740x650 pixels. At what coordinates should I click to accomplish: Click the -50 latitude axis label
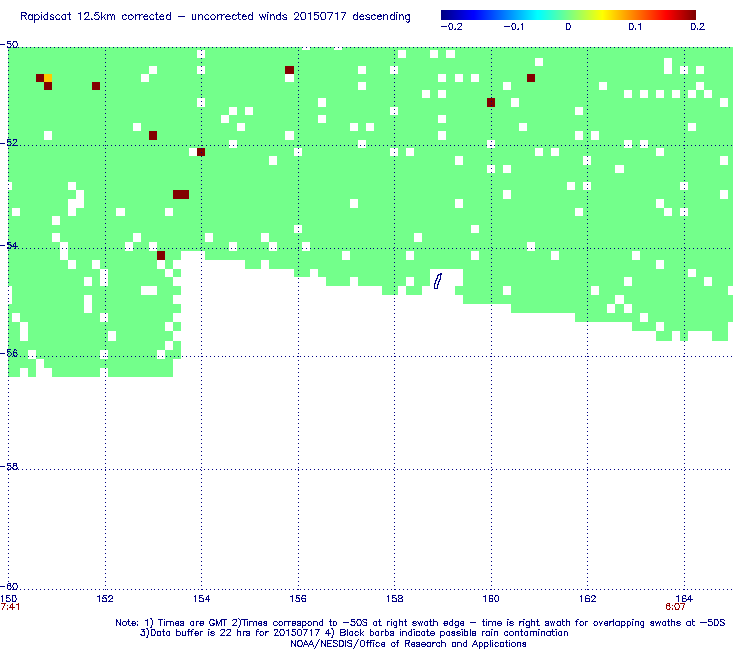click(9, 45)
